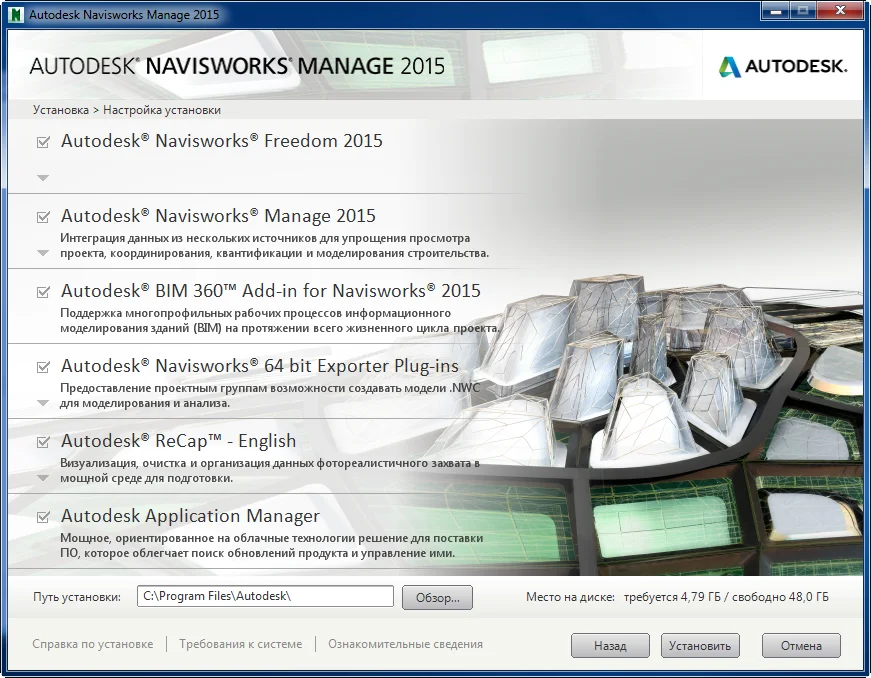Open the Ознакомительные сведения link
Viewport: 871px width, 678px height.
tap(405, 644)
